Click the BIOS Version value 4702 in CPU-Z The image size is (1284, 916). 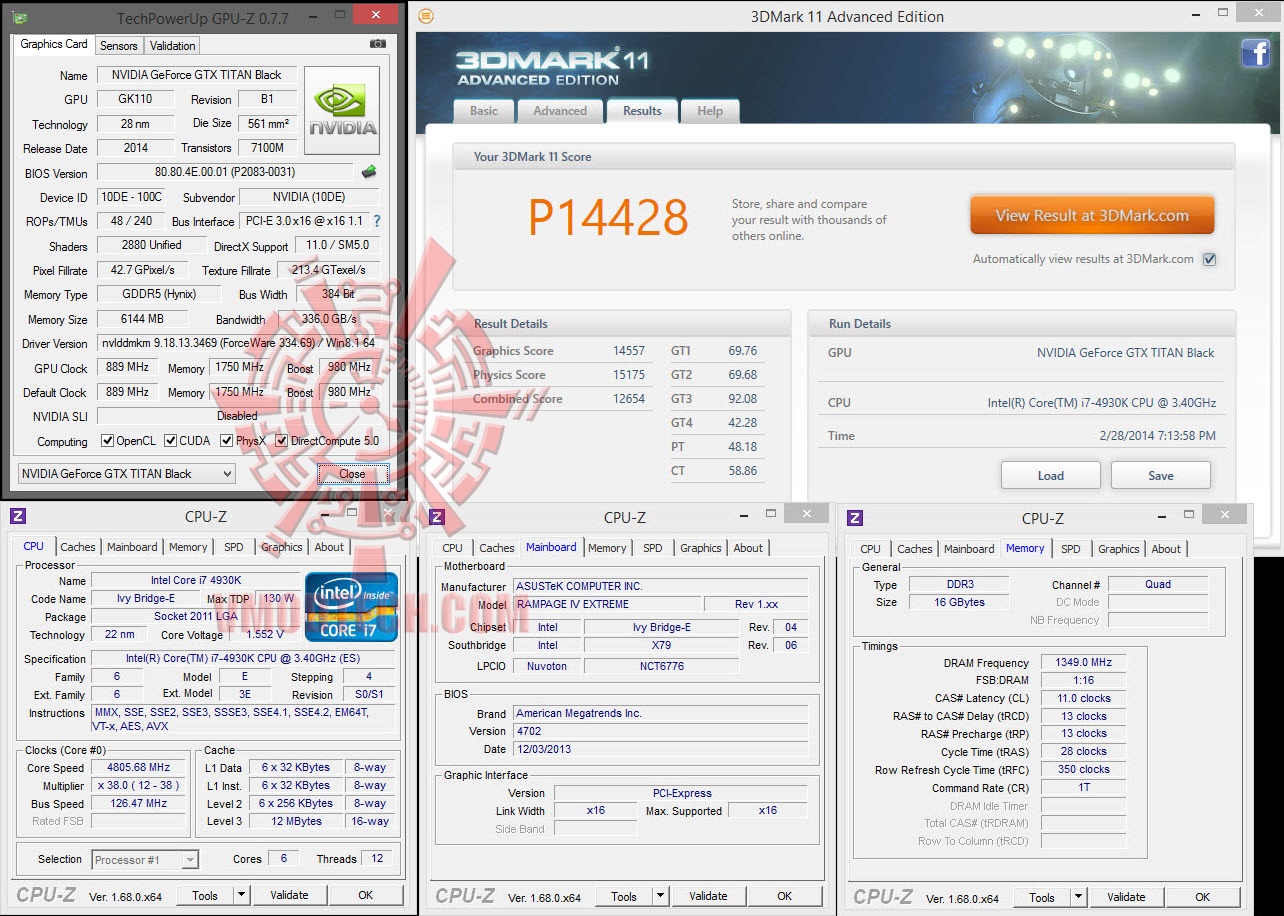pos(661,731)
